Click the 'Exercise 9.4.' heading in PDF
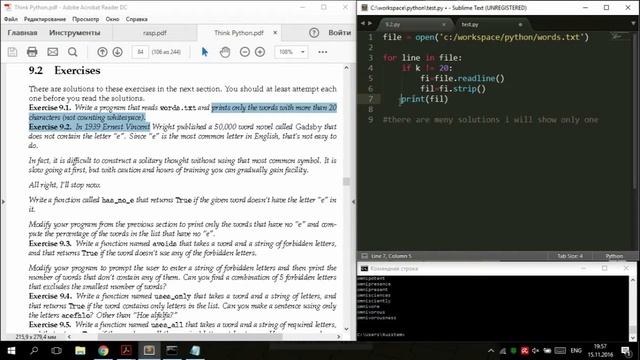This screenshot has height=360, width=640. pos(50,296)
